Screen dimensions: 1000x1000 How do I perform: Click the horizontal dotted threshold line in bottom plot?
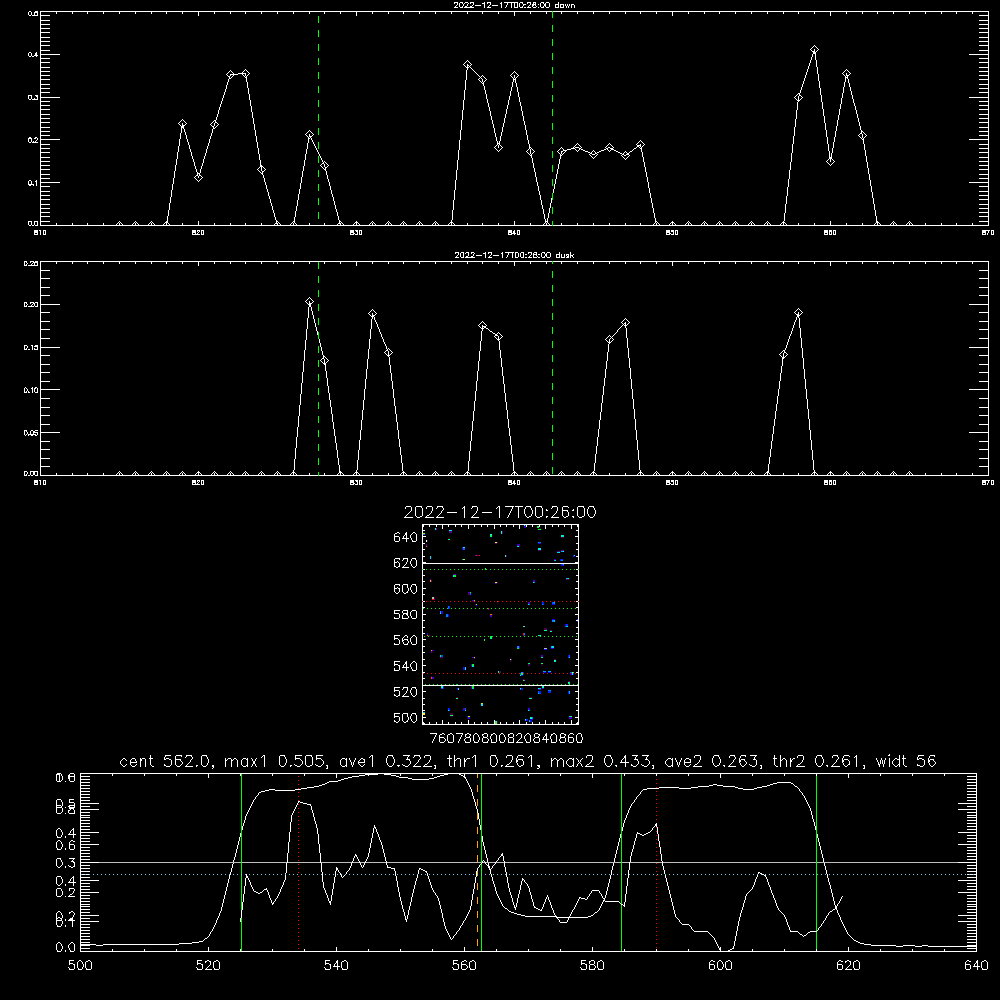tap(528, 874)
